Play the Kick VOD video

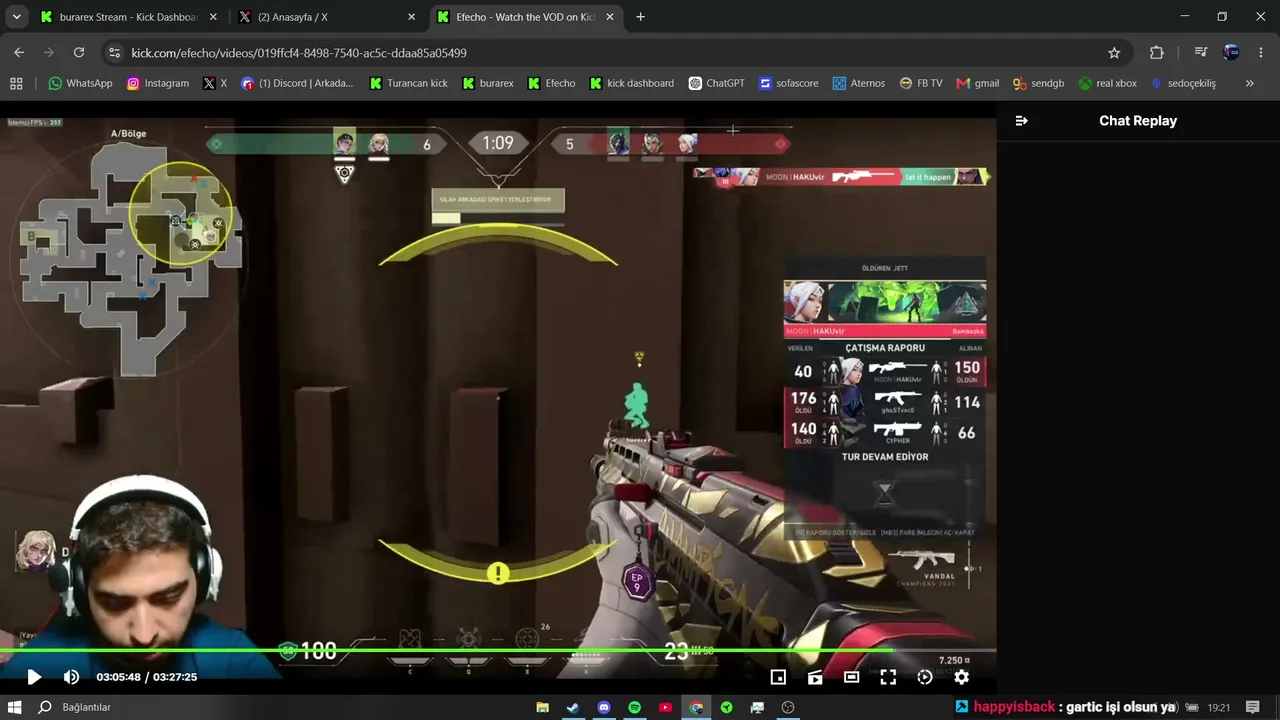coord(34,677)
